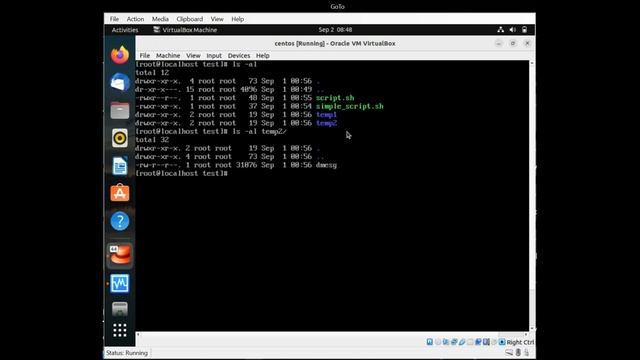The width and height of the screenshot is (640, 360).
Task: Open VirtualBox Machine menu
Action: (x=168, y=56)
